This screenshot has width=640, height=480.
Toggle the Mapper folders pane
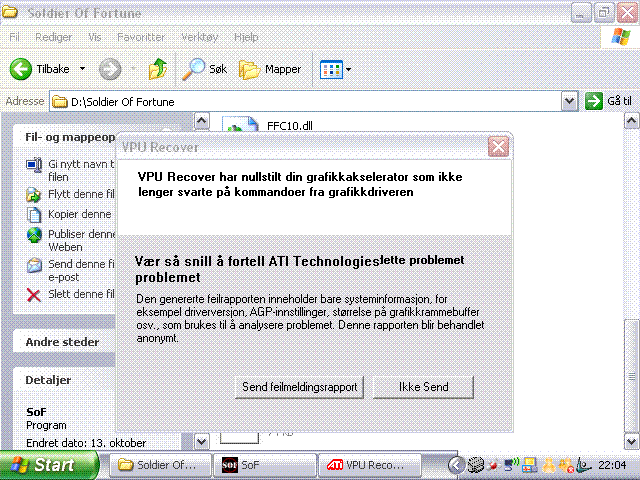click(270, 69)
